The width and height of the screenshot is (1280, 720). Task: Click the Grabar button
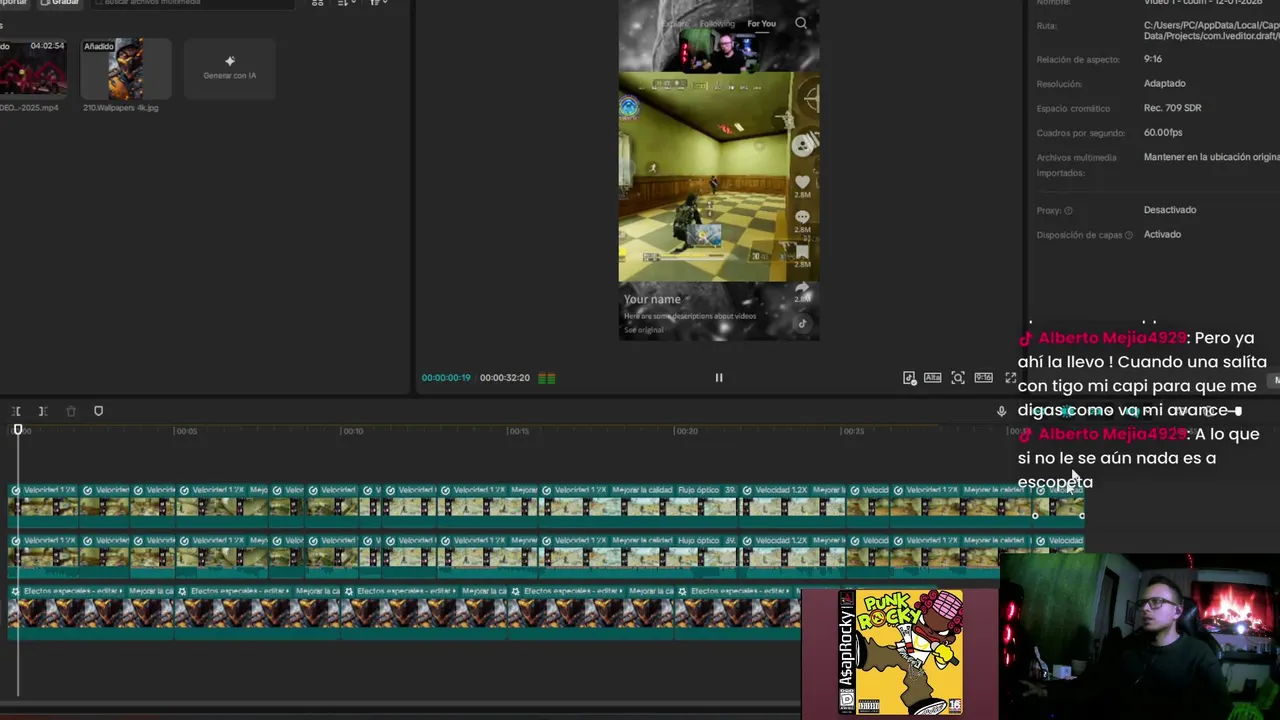tap(60, 3)
